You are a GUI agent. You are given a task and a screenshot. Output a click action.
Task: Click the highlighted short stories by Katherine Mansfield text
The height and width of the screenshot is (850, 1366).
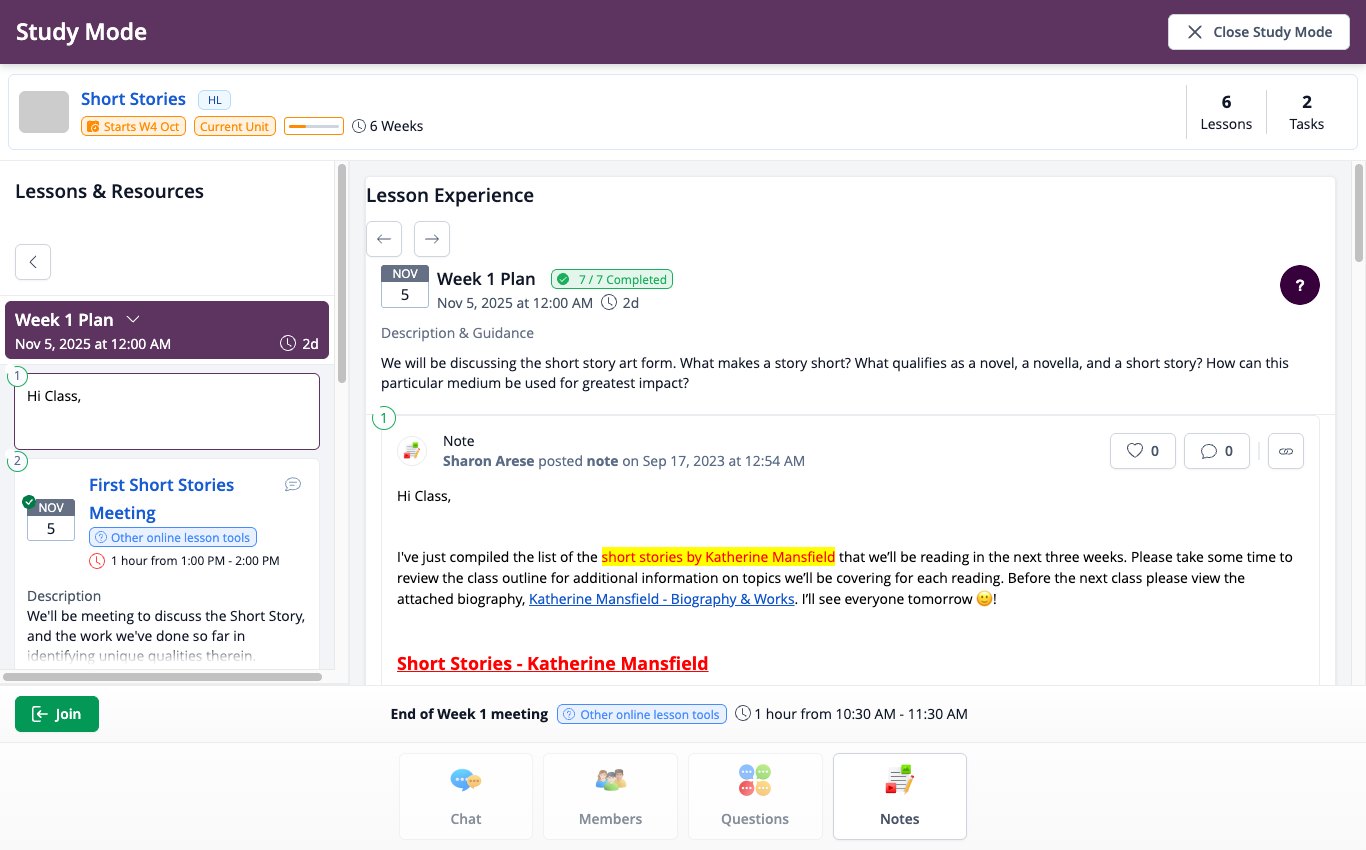pos(718,557)
